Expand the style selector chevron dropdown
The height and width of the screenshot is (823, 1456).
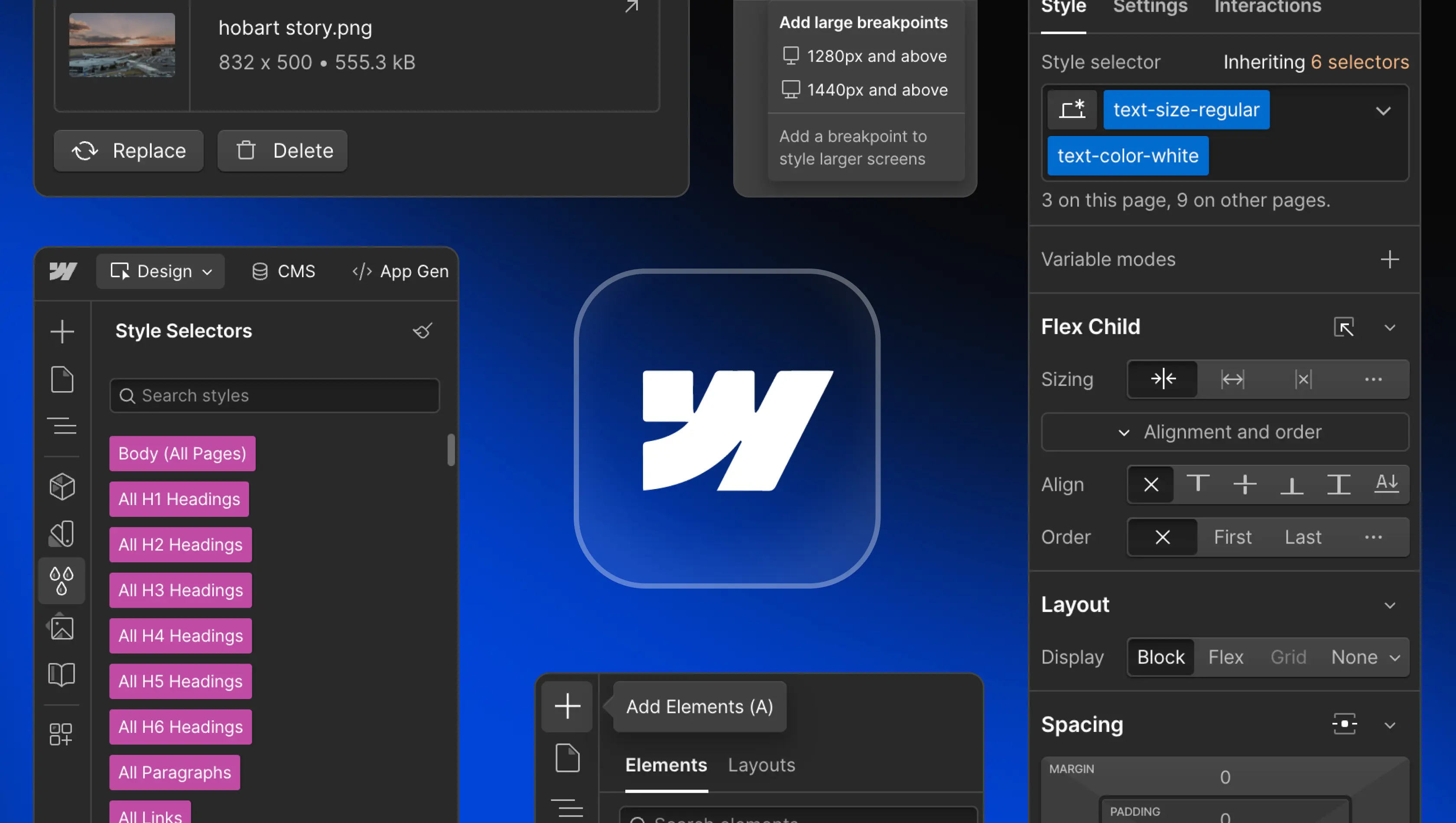click(x=1382, y=110)
